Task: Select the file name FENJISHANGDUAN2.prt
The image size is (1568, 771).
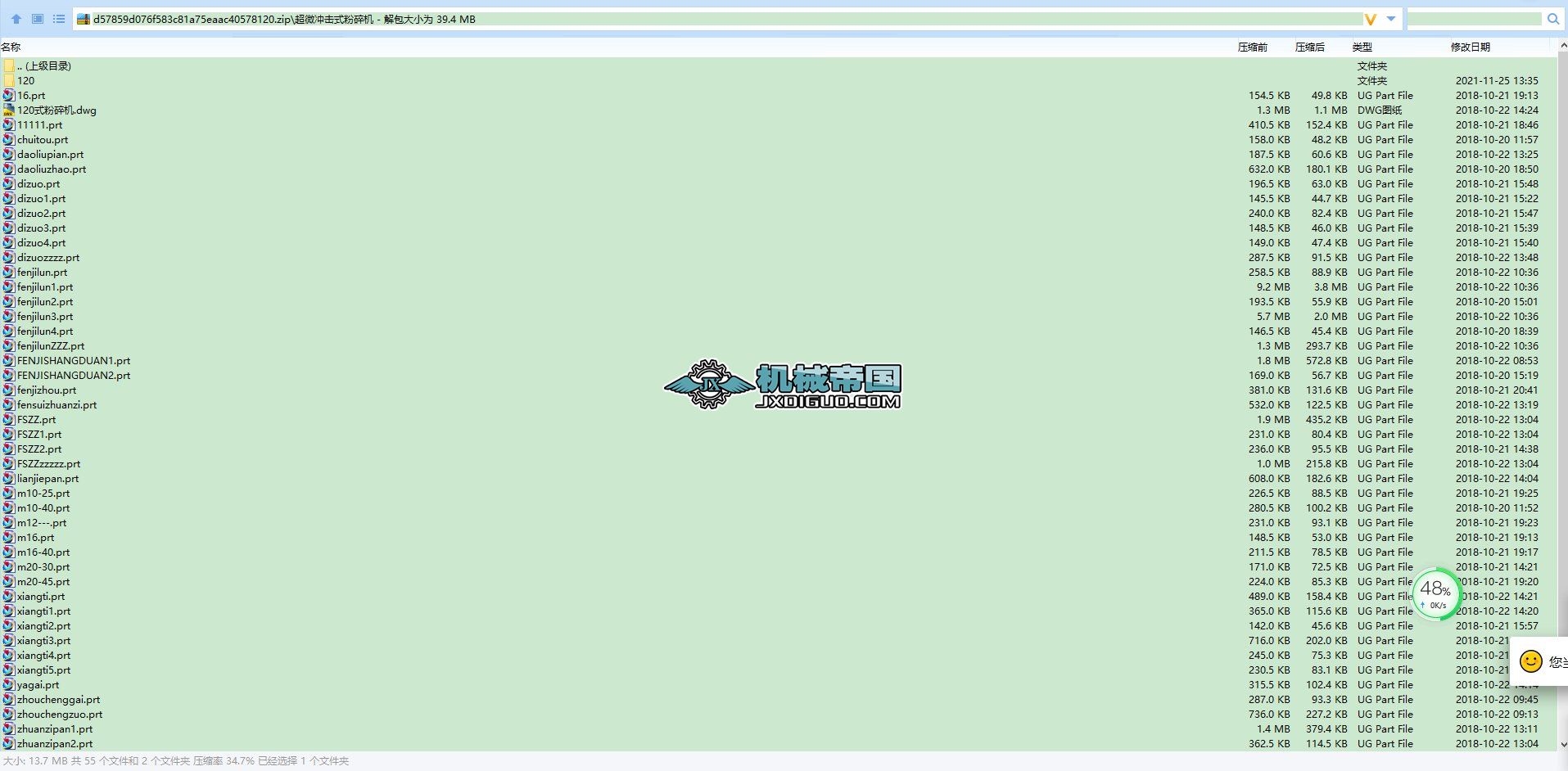Action: 74,376
